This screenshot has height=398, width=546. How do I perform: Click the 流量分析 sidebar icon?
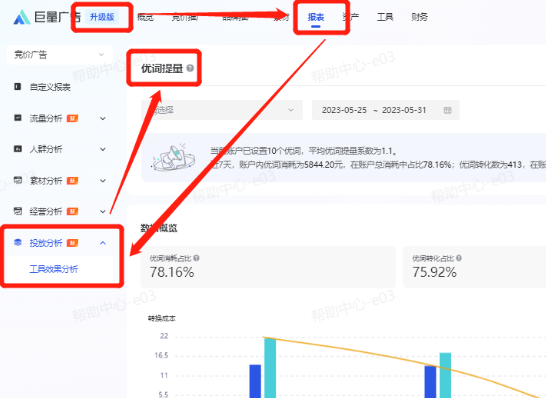pyautogui.click(x=17, y=118)
